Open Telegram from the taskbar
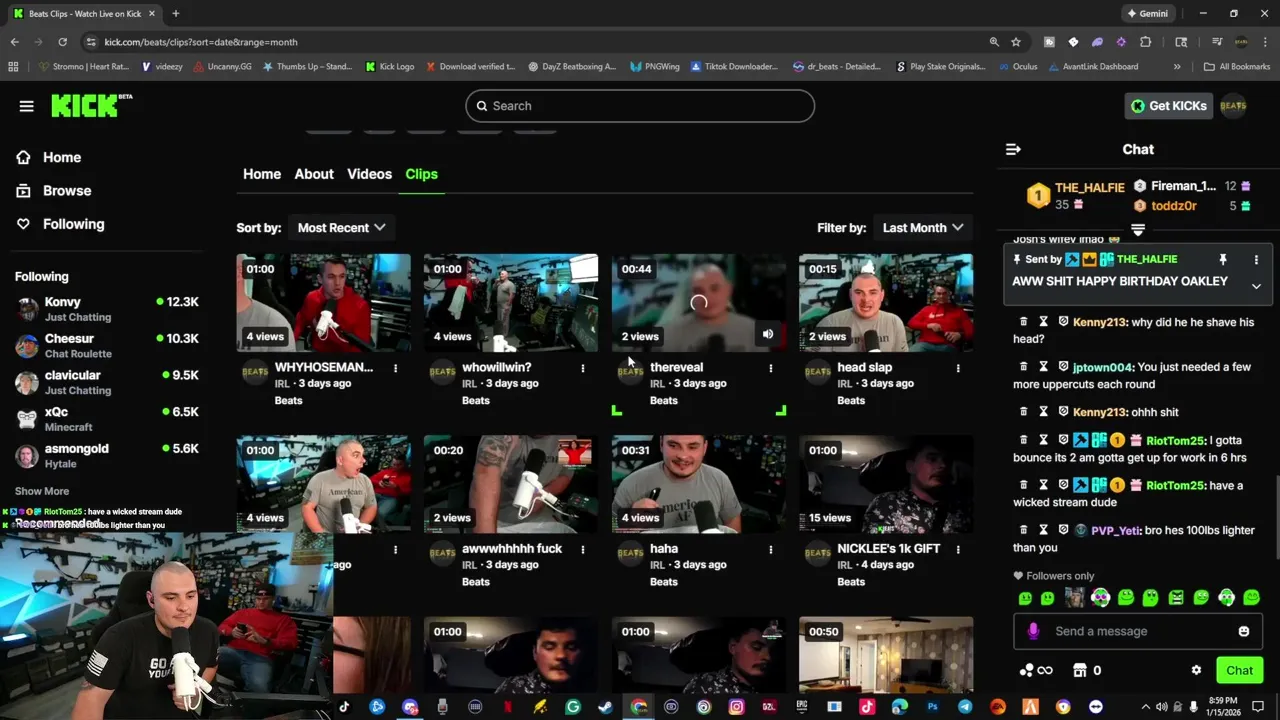This screenshot has height=720, width=1280. 965,707
